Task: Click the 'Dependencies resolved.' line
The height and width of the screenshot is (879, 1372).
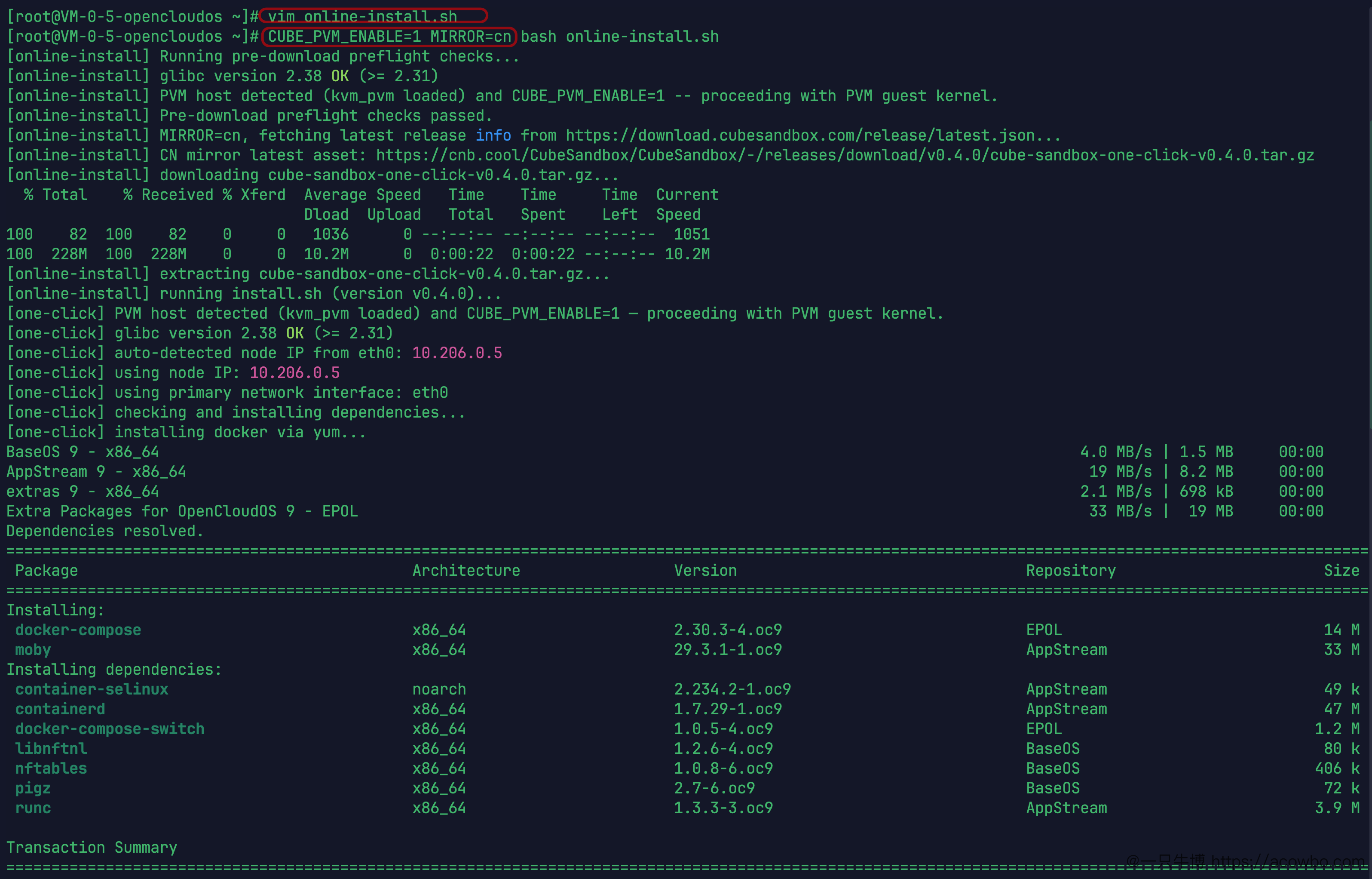Action: pos(105,531)
